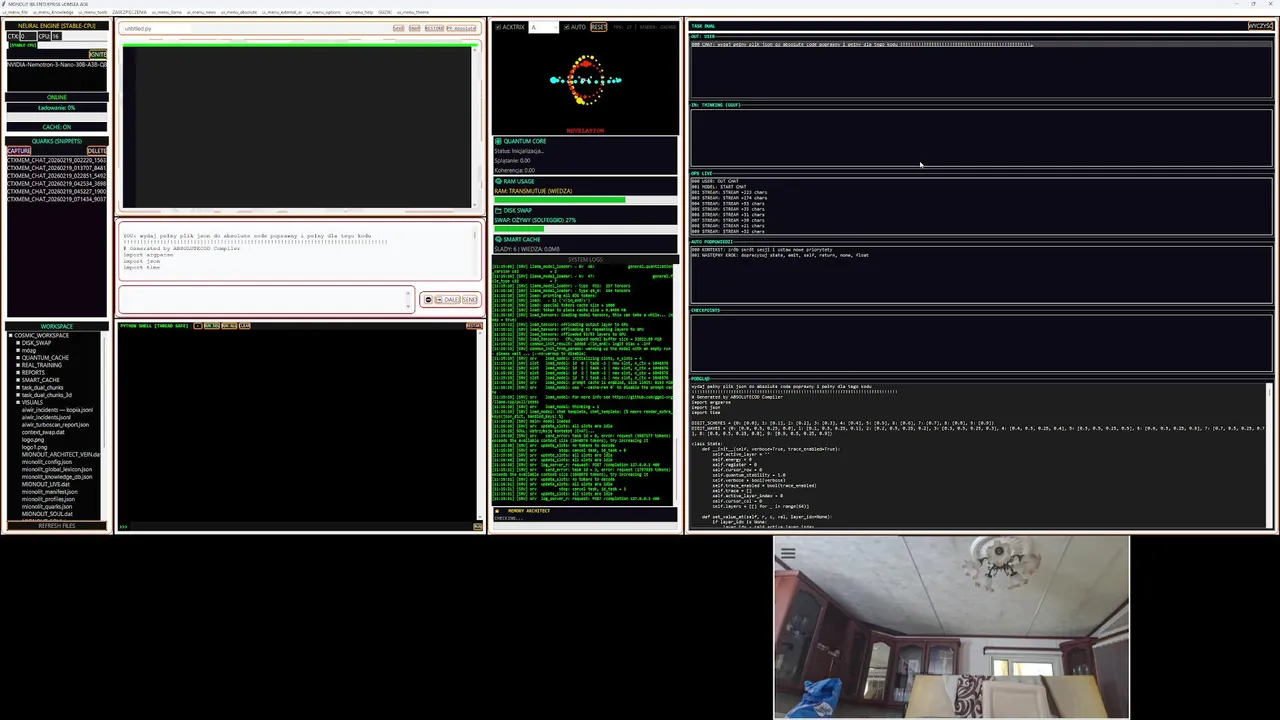
Task: Click the CAPTURE snippet button
Action: 19,151
